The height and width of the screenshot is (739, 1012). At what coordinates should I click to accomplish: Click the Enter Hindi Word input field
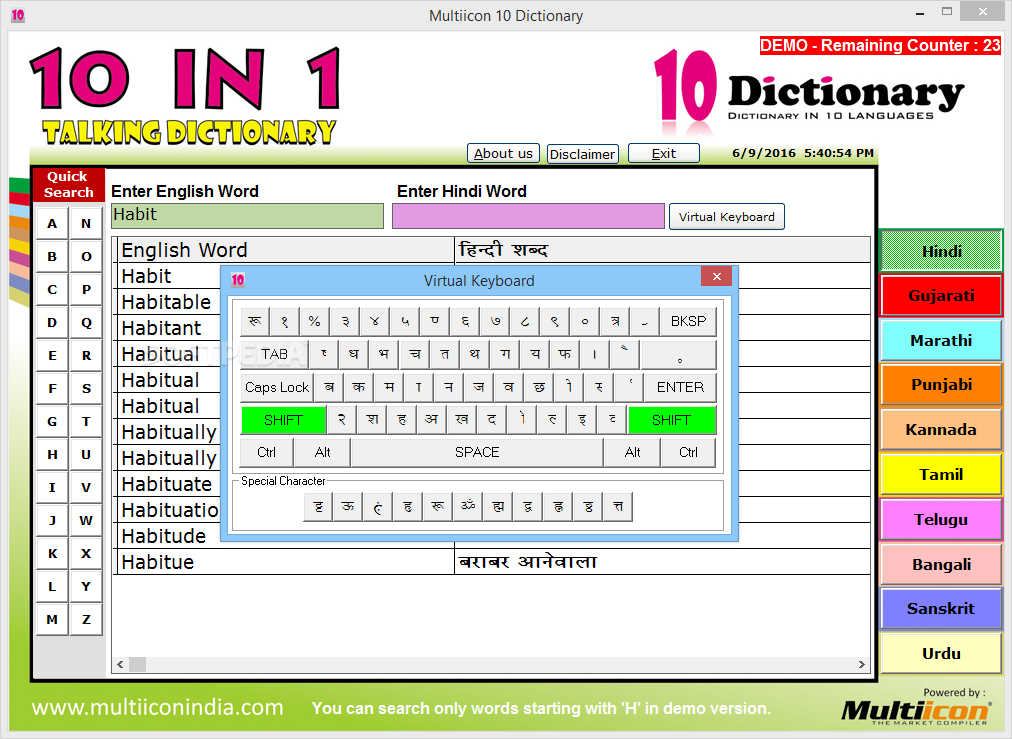528,216
